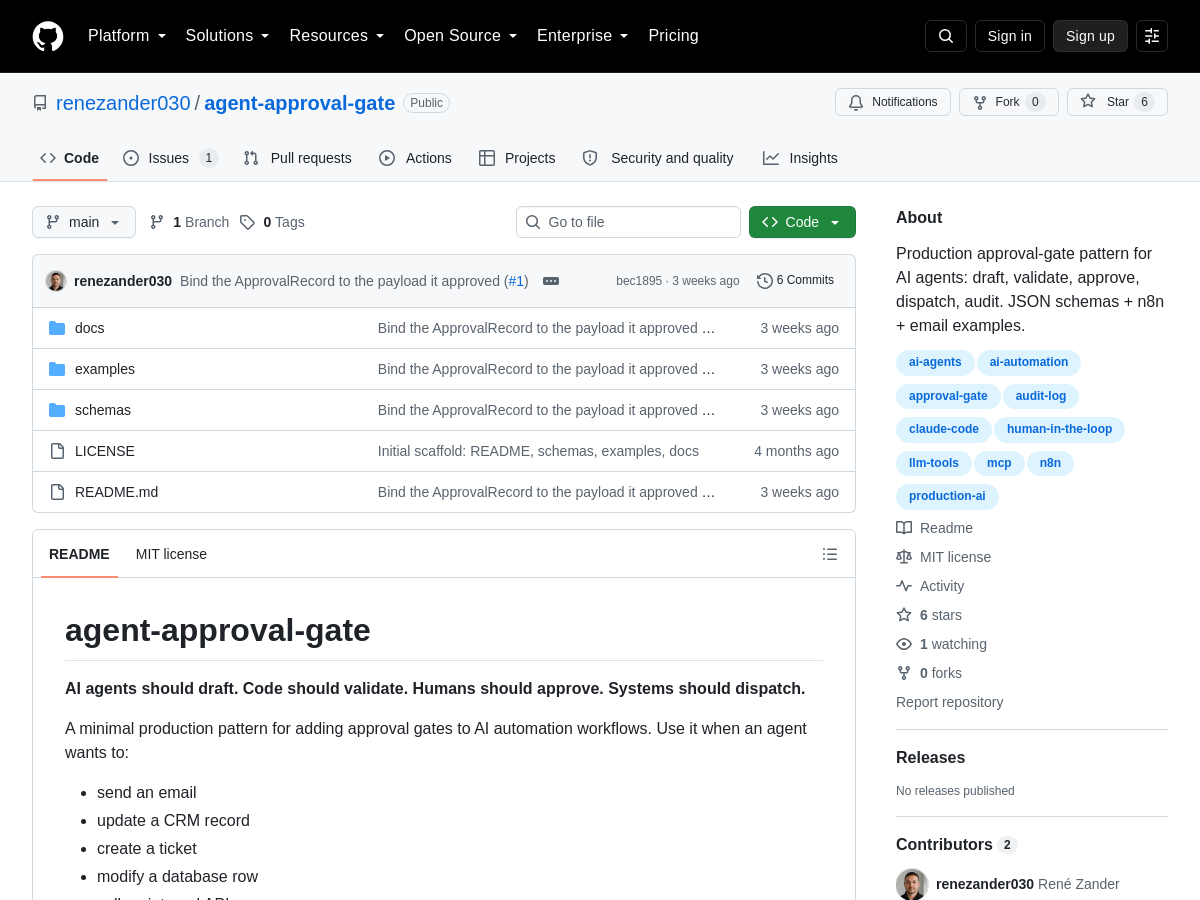Open the examples folder
The width and height of the screenshot is (1200, 900).
pos(105,369)
